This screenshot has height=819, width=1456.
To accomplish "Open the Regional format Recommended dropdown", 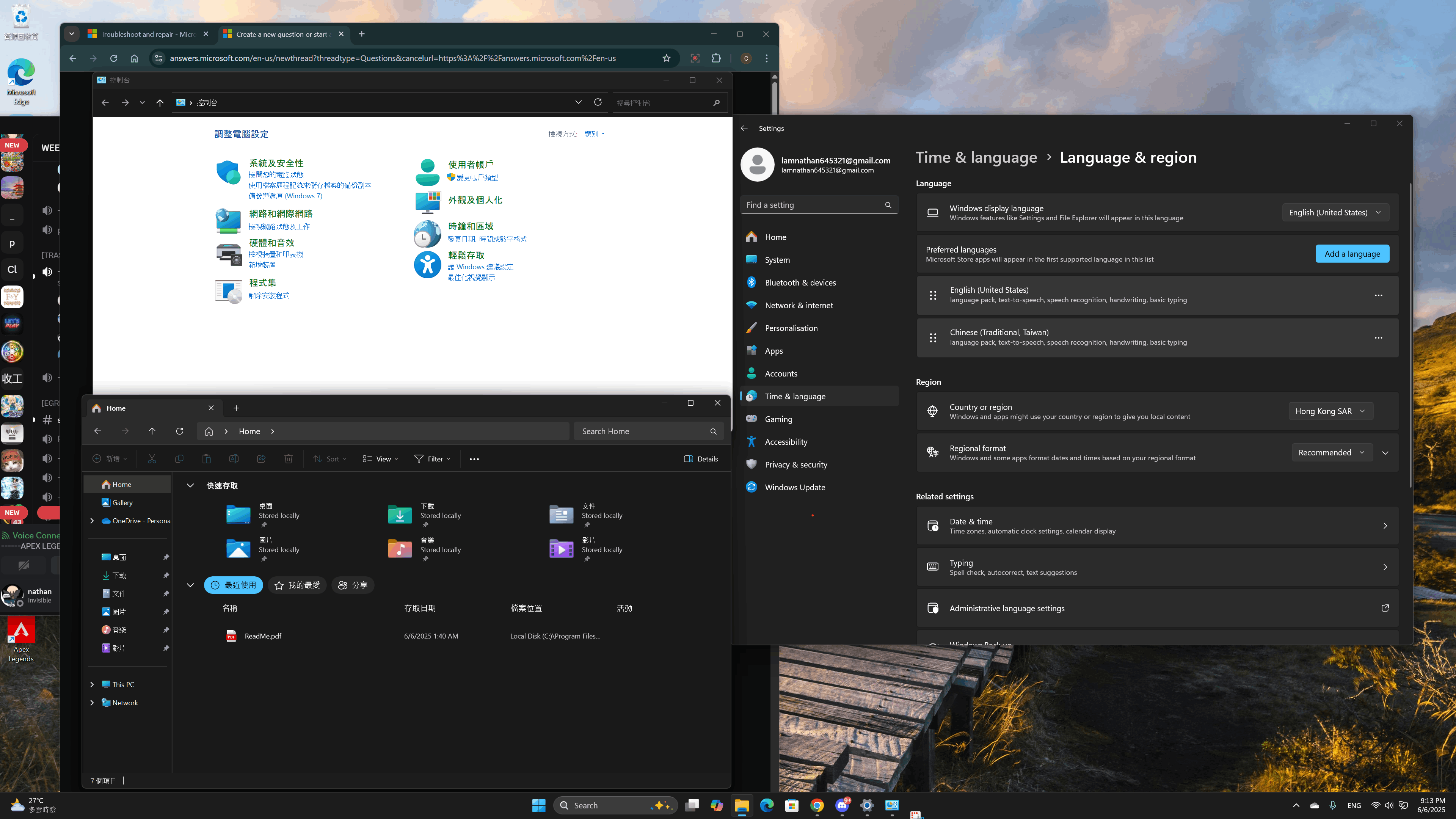I will coord(1332,453).
